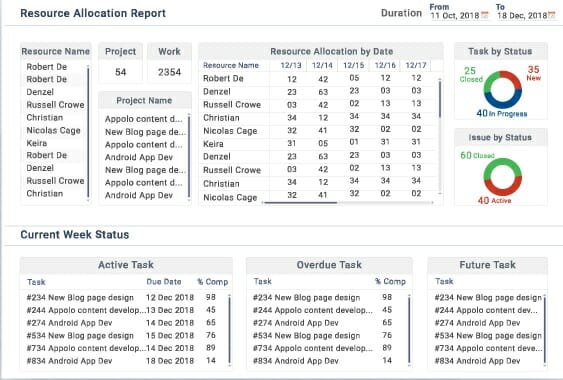Click the Project count value 54
Screen dimensions: 563x380
(x=121, y=72)
